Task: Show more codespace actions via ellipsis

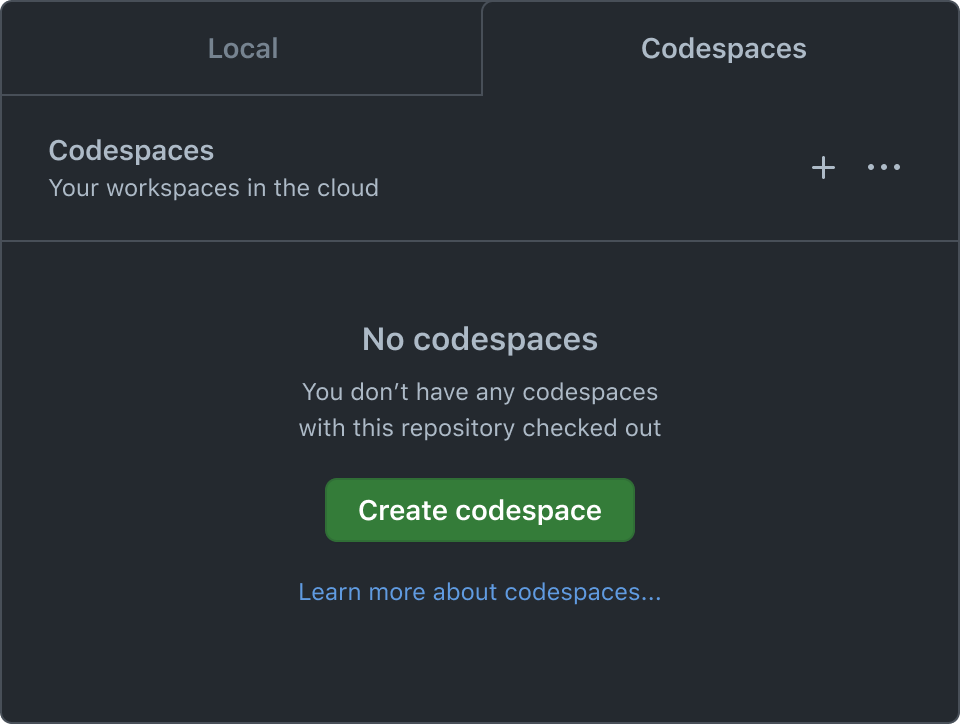Action: (884, 168)
